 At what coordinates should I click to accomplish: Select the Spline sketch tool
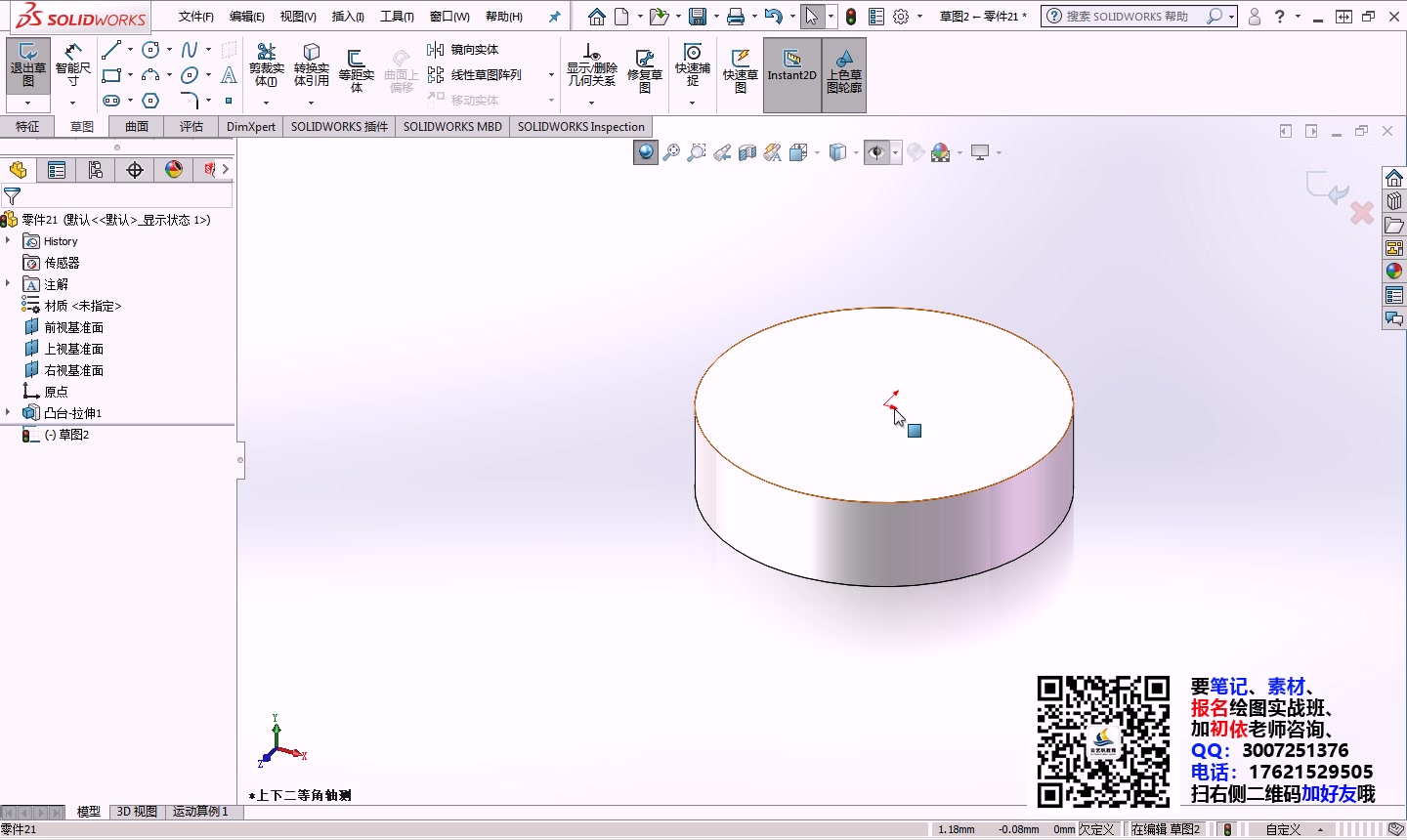190,49
